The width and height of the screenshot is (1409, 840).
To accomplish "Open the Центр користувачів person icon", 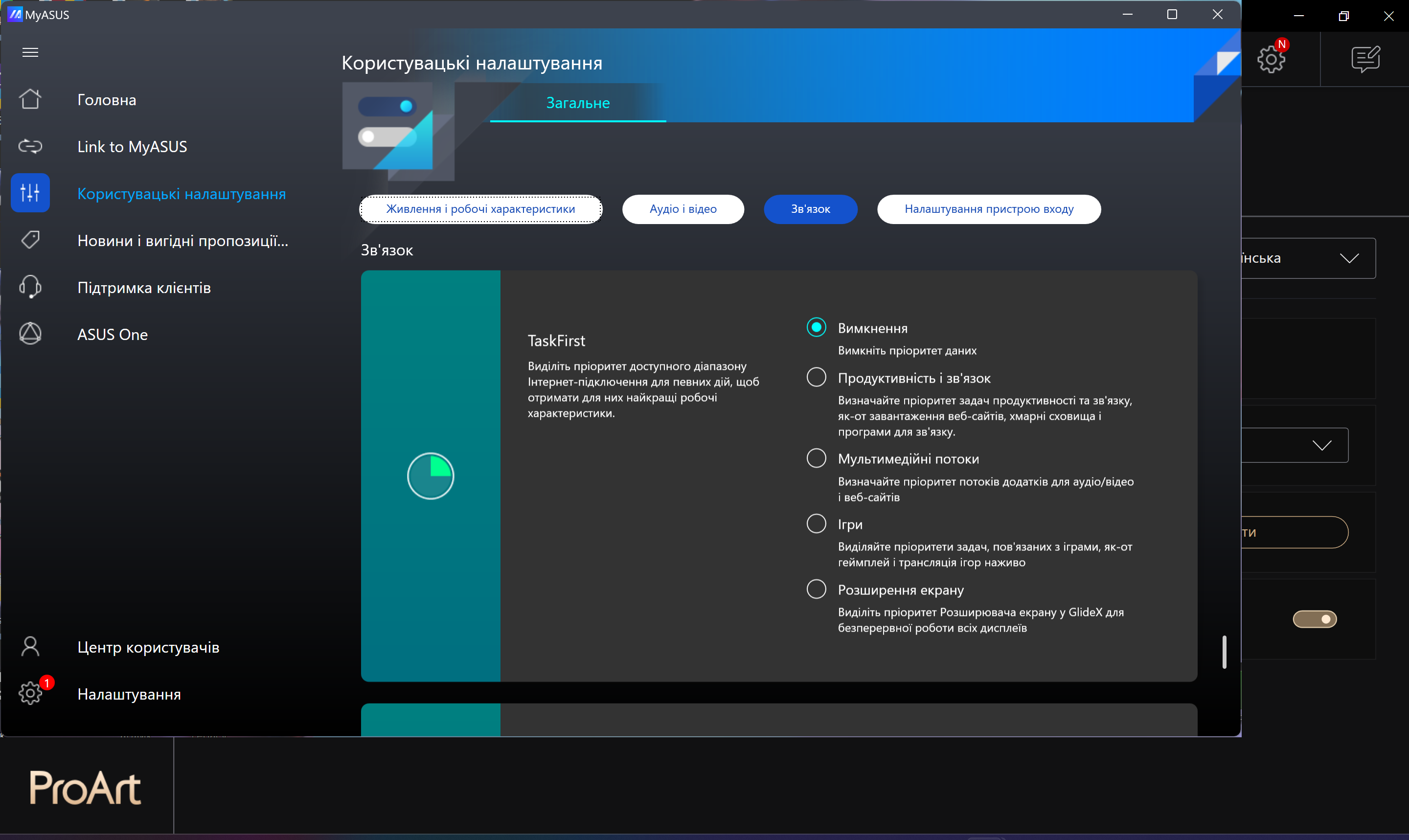I will (30, 646).
